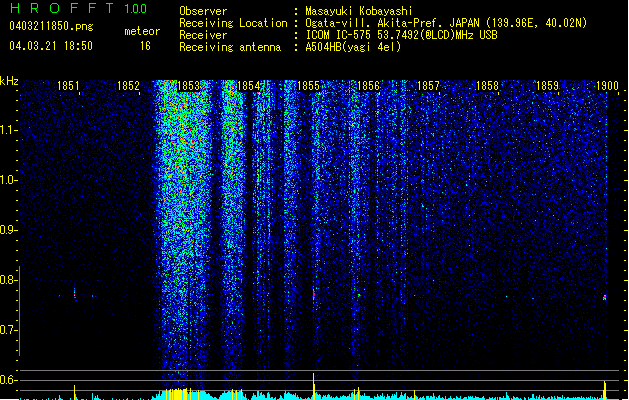Click the 0.7 kHz frequency label
This screenshot has width=629, height=400.
(8, 330)
